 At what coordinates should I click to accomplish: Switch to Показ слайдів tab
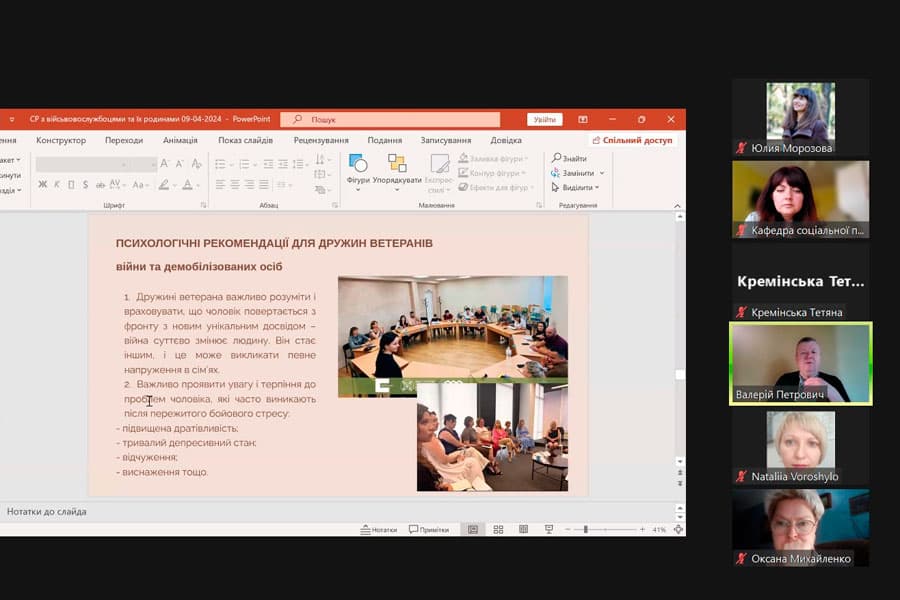click(x=245, y=140)
